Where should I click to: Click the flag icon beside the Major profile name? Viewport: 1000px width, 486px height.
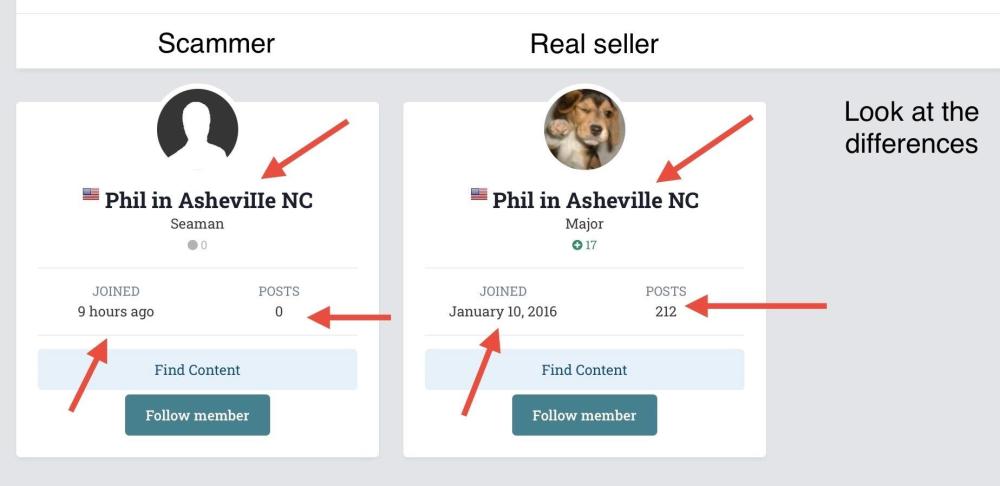point(479,195)
